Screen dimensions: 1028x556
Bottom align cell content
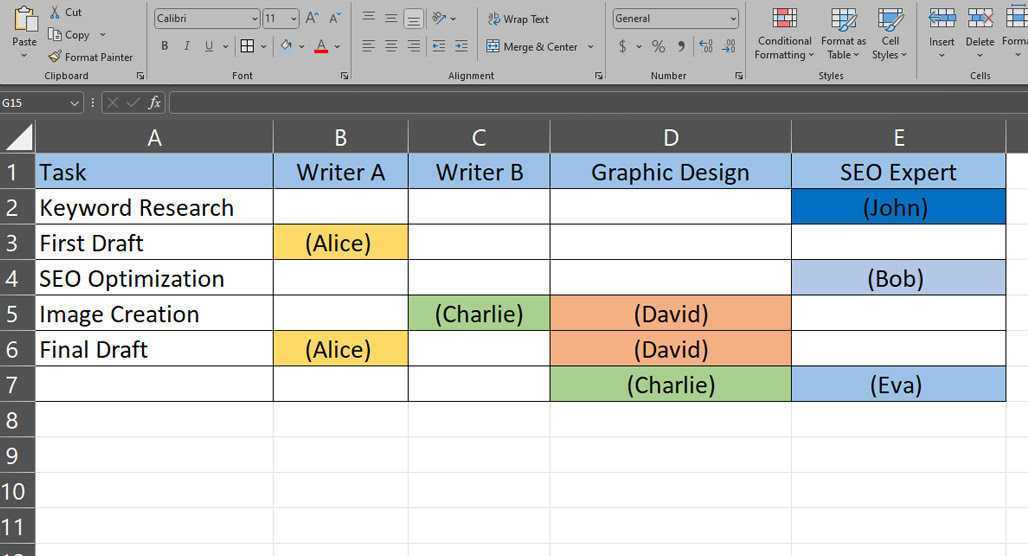(413, 18)
